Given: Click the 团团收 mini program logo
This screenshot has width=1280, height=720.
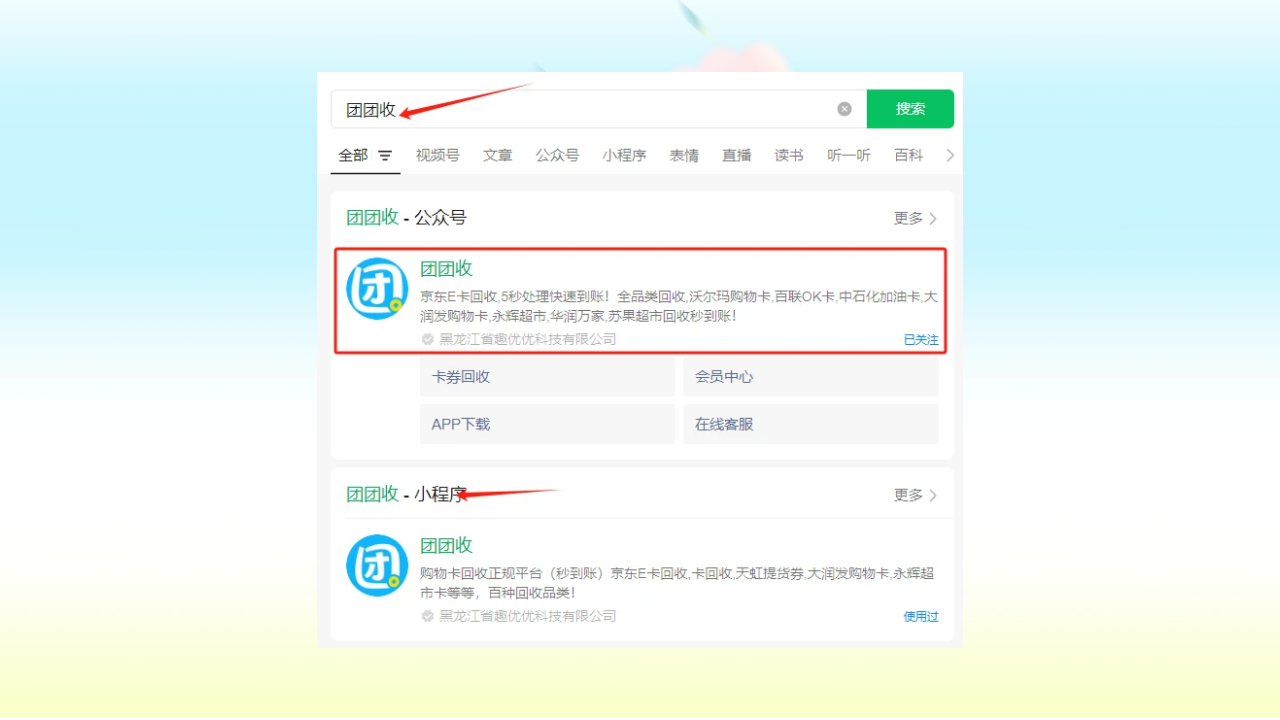Looking at the screenshot, I should click(x=377, y=565).
